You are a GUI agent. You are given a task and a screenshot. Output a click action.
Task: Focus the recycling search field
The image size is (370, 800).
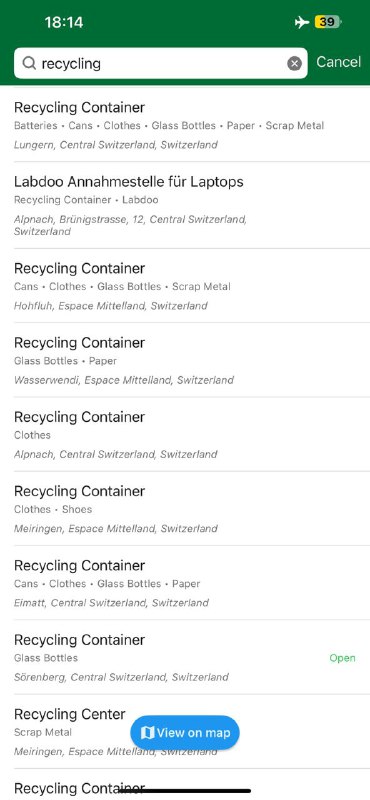[161, 63]
